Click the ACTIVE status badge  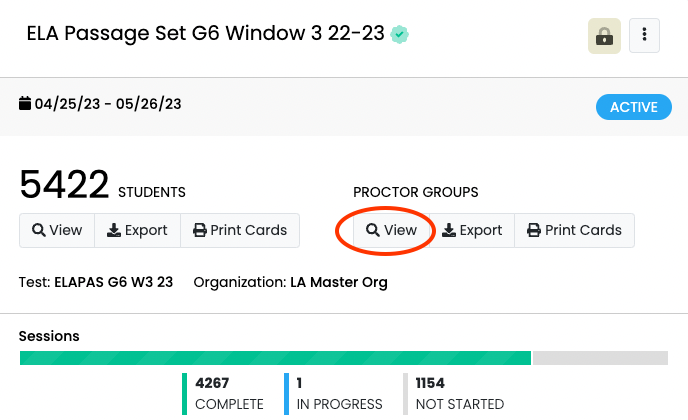(634, 107)
